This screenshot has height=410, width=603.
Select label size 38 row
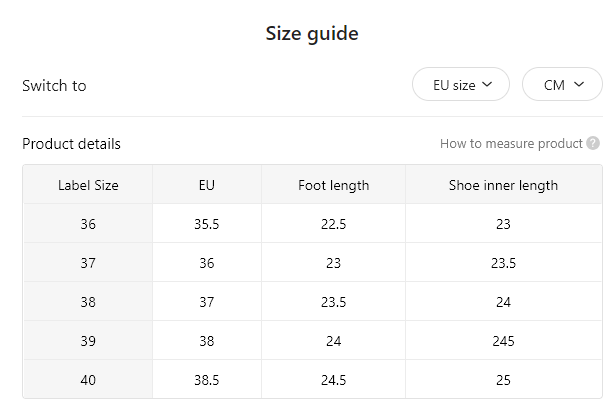click(312, 302)
